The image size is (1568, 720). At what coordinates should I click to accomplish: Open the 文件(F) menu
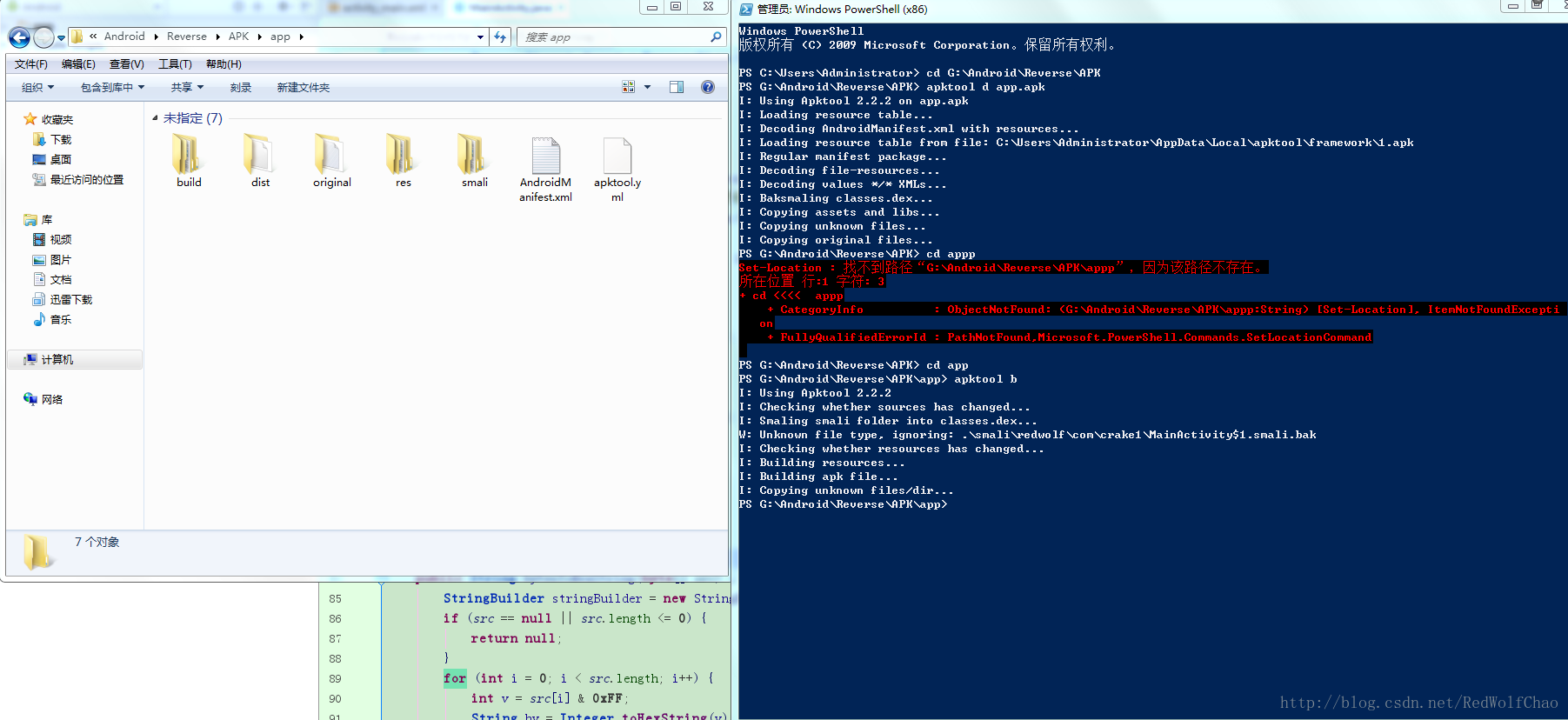(x=31, y=64)
